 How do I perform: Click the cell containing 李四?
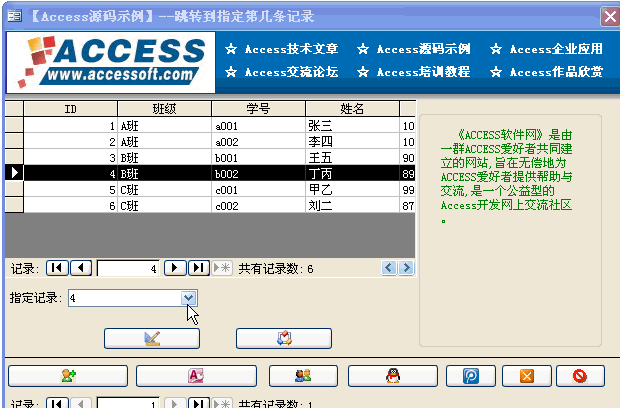[x=352, y=141]
